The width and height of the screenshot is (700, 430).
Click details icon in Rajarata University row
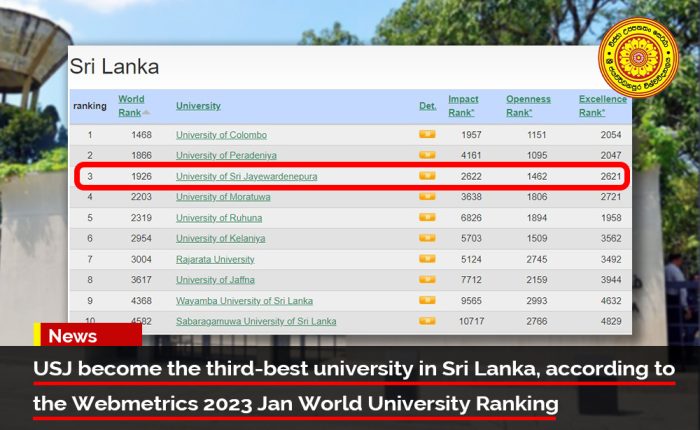pos(427,260)
